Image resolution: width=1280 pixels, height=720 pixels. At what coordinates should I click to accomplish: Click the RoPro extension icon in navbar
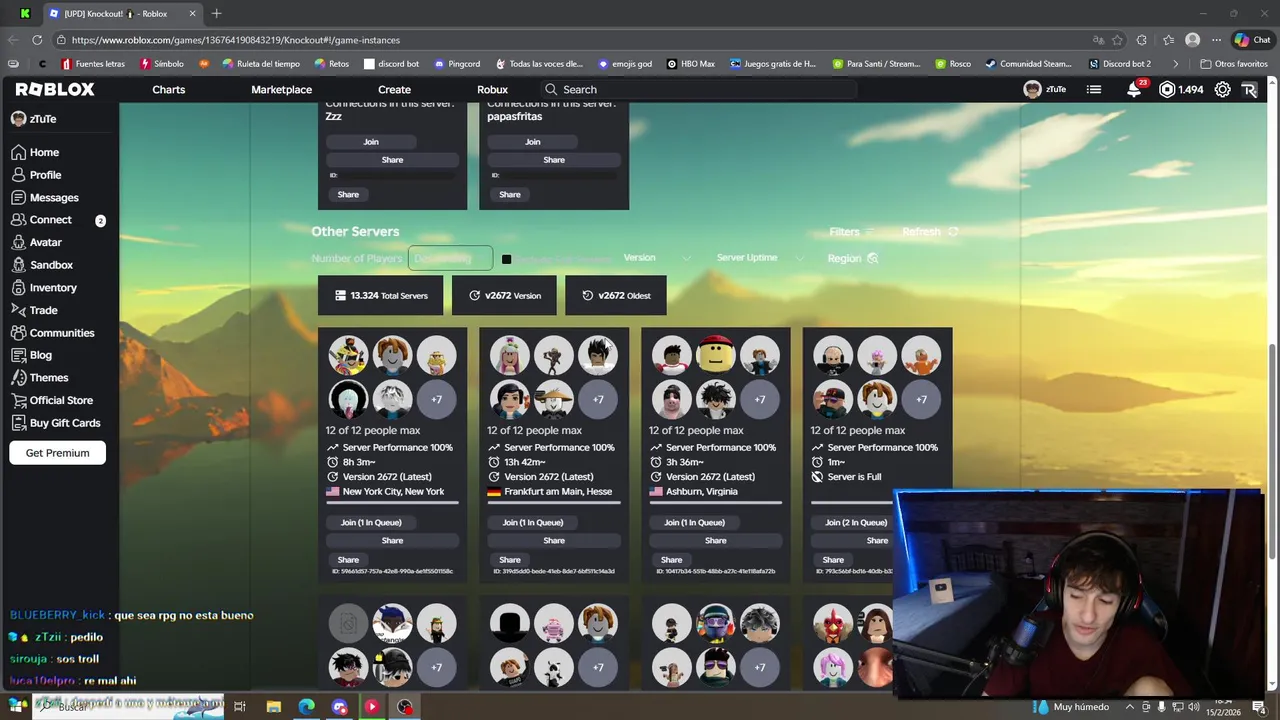[1249, 89]
